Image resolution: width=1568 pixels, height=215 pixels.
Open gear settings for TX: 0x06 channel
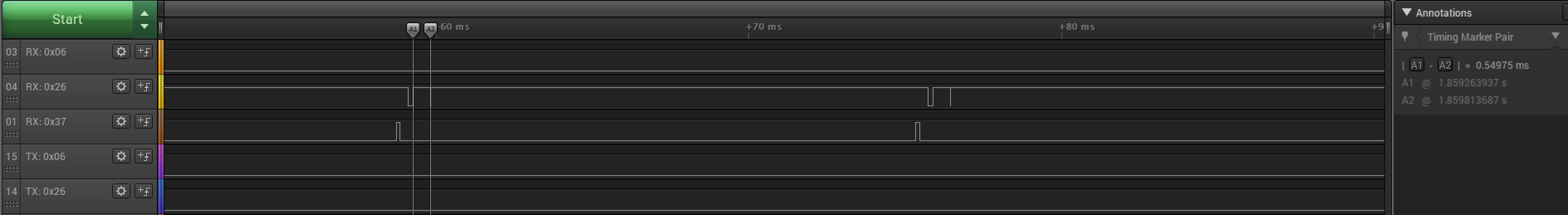tap(121, 156)
